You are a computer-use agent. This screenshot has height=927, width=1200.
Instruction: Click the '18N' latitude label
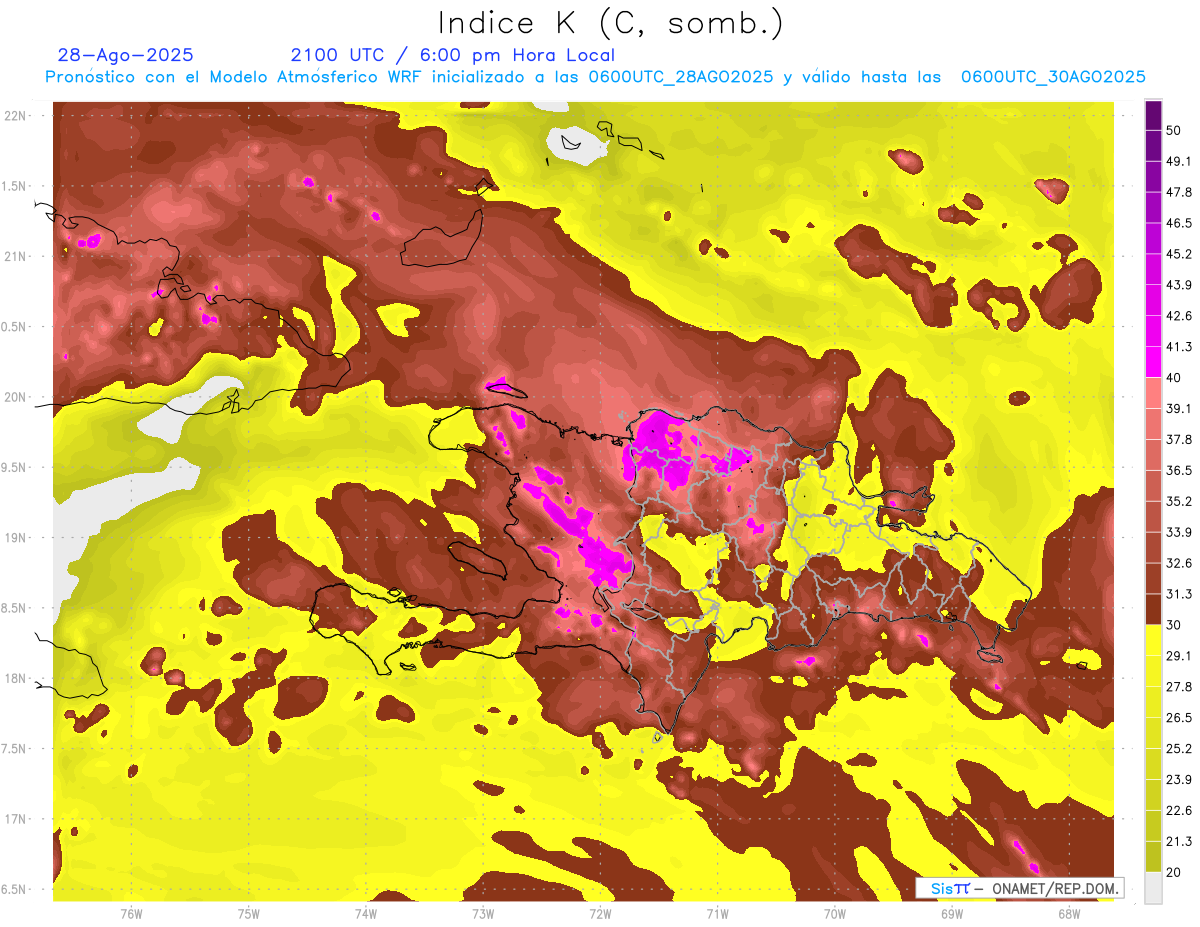click(16, 679)
